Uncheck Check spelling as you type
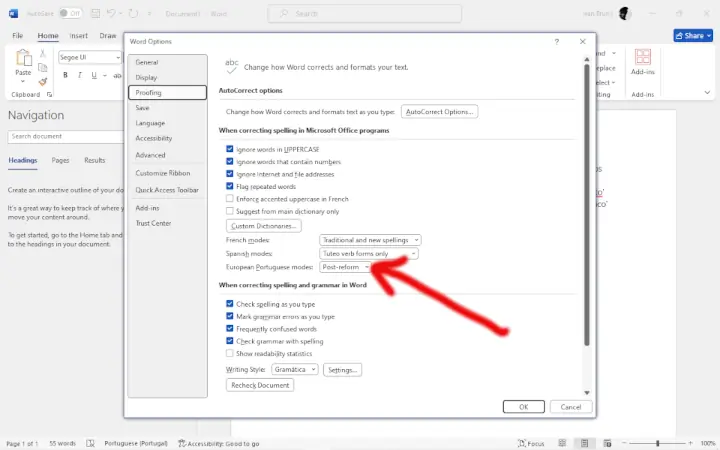720x450 pixels. click(x=230, y=304)
